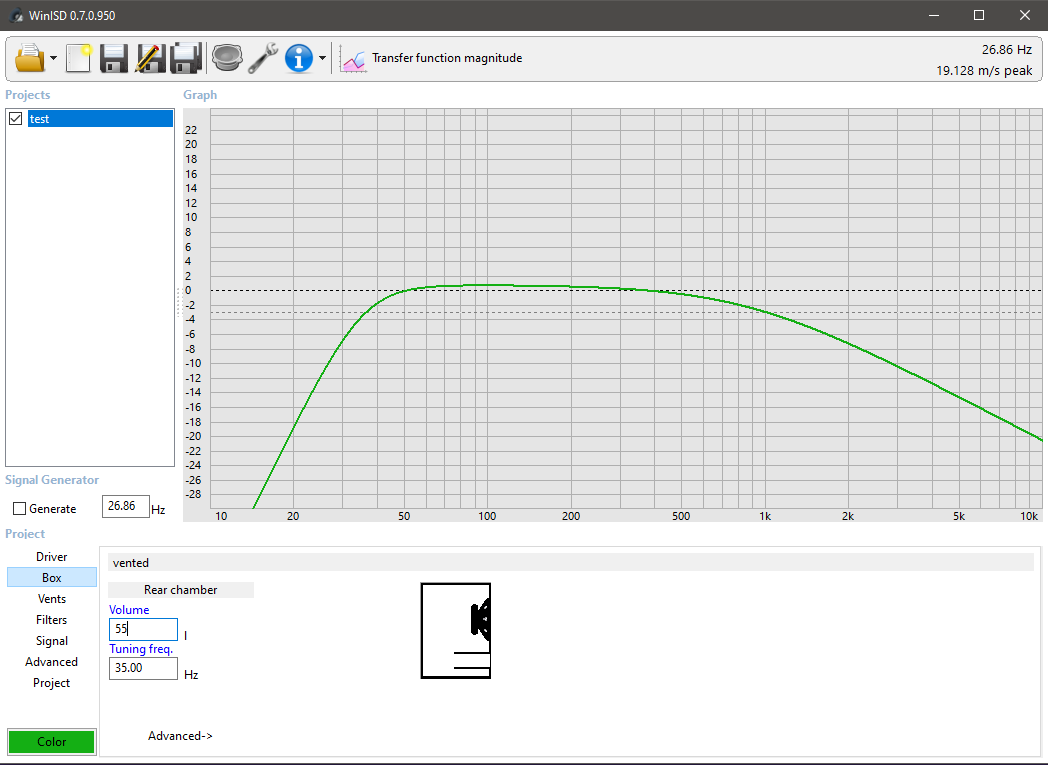Image resolution: width=1048 pixels, height=765 pixels.
Task: Click the vented box diagram image
Action: click(456, 631)
